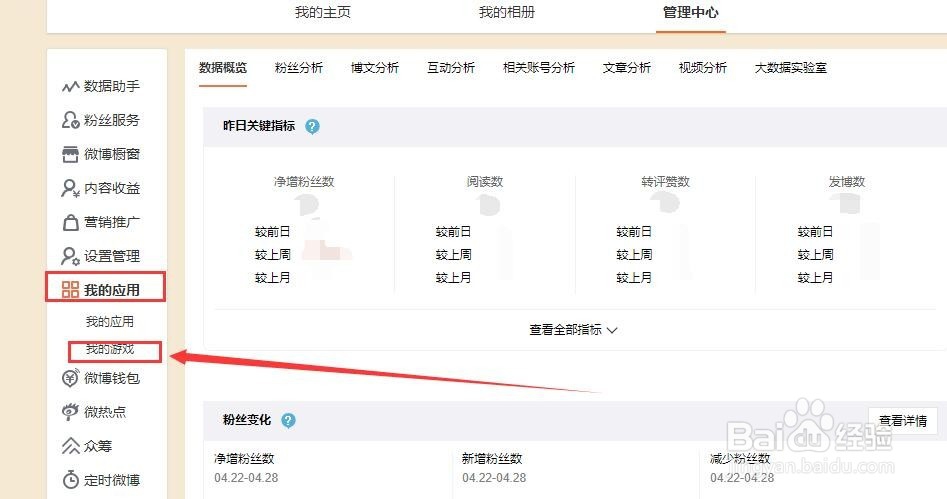
Task: Open 我的相册 tab
Action: (x=507, y=13)
